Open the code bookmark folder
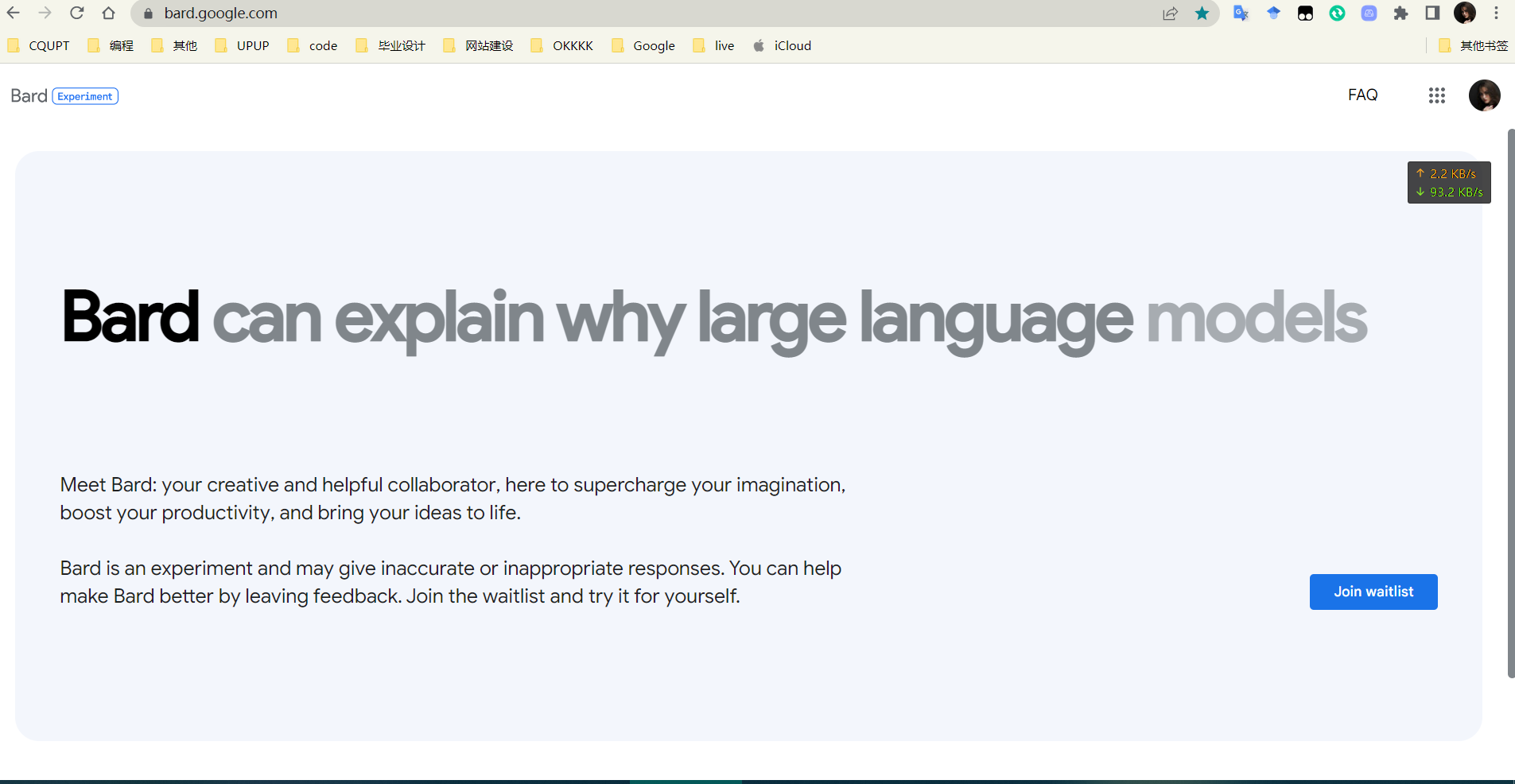The width and height of the screenshot is (1515, 784). click(x=313, y=45)
